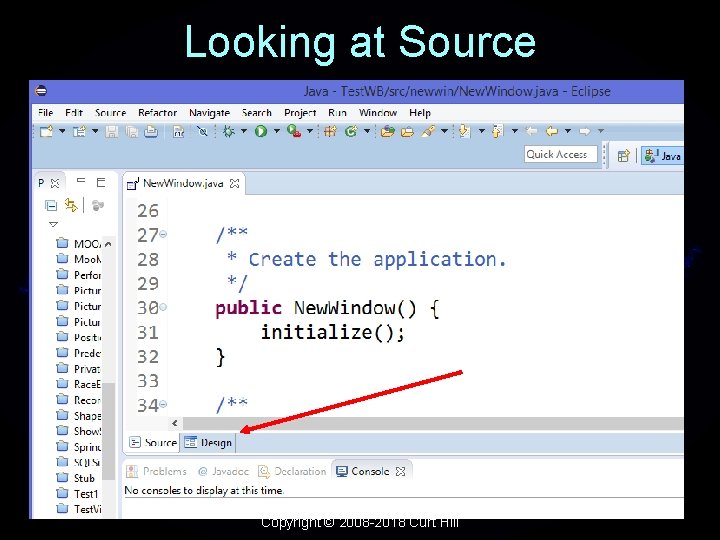This screenshot has width=720, height=540.
Task: Toggle Skip All Breakpoints icon
Action: 202,132
